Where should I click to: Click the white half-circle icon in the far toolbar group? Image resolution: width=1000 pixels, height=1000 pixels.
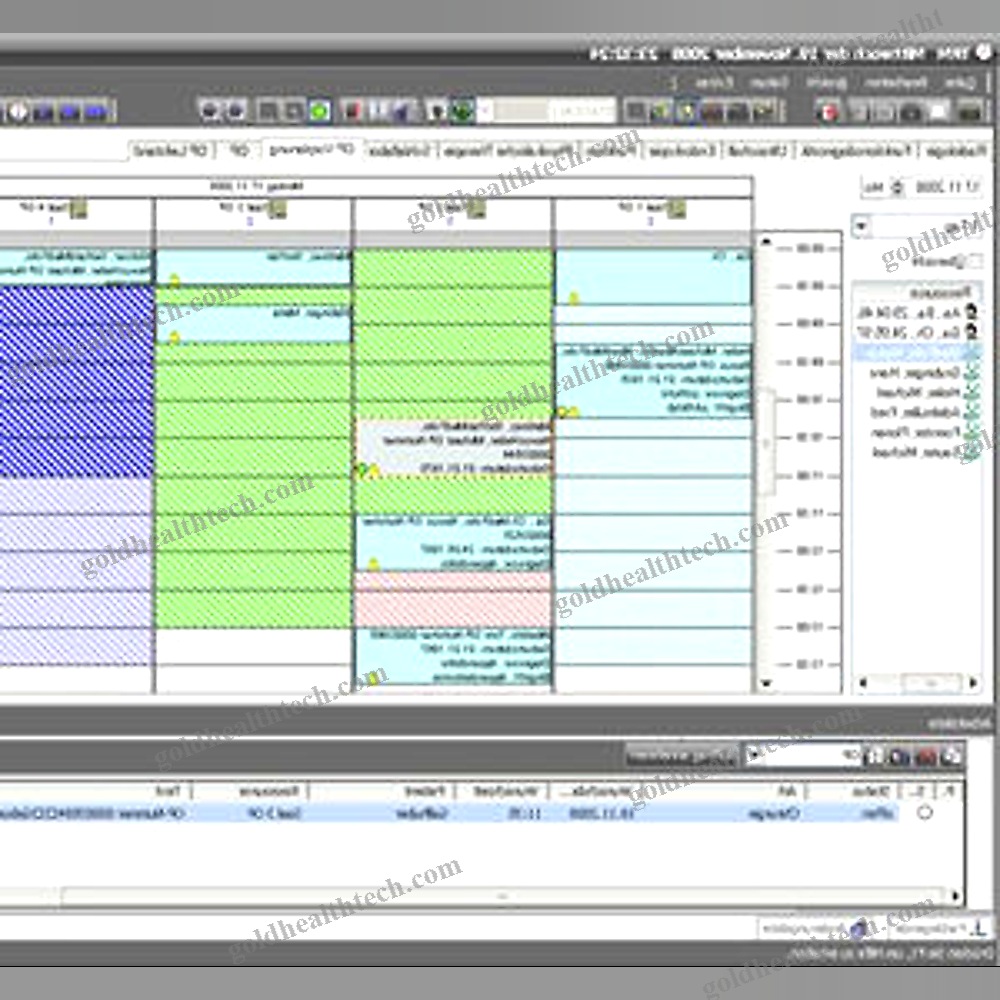(x=18, y=112)
